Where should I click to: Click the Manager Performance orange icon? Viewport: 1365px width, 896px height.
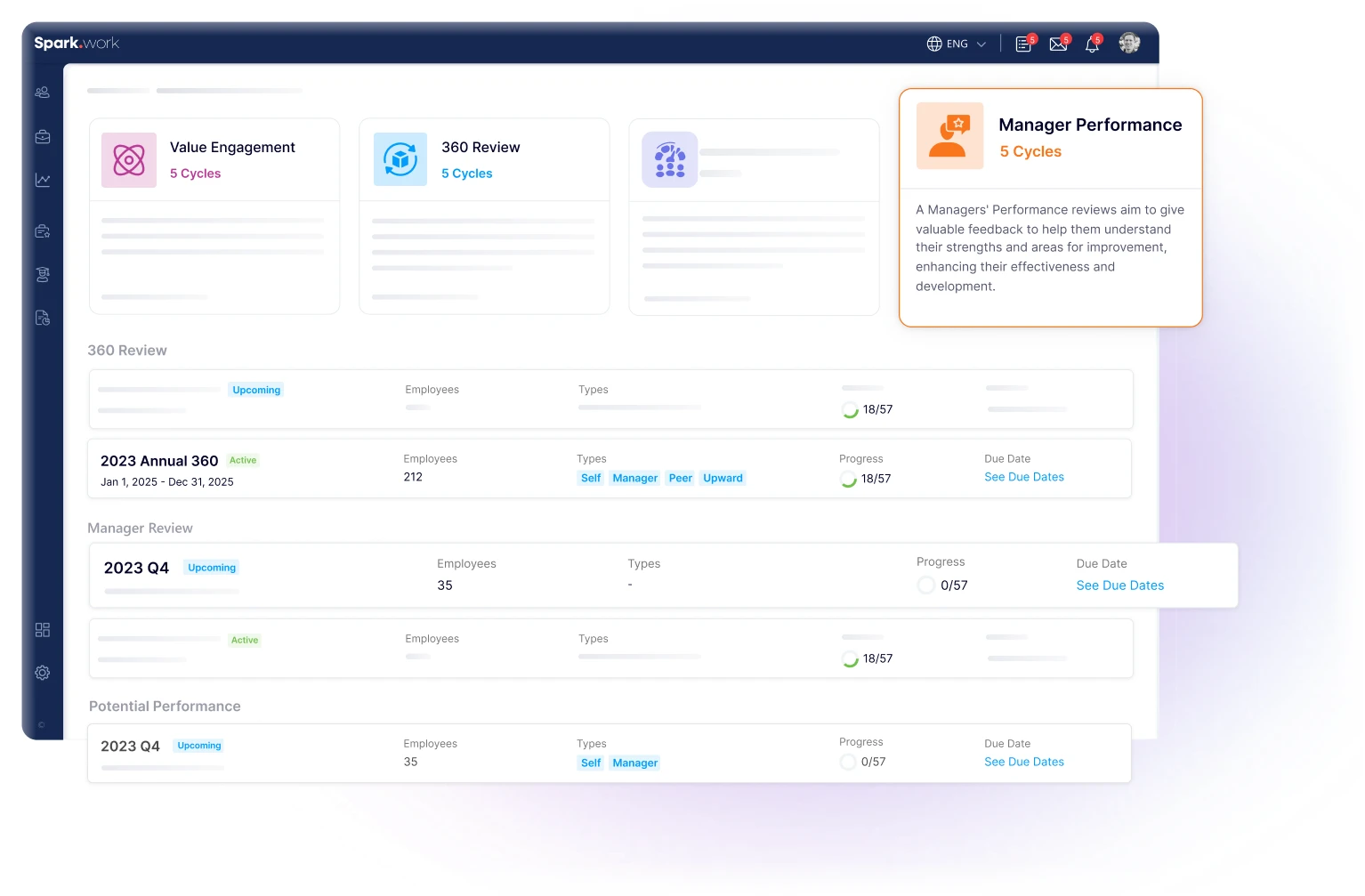(x=950, y=136)
